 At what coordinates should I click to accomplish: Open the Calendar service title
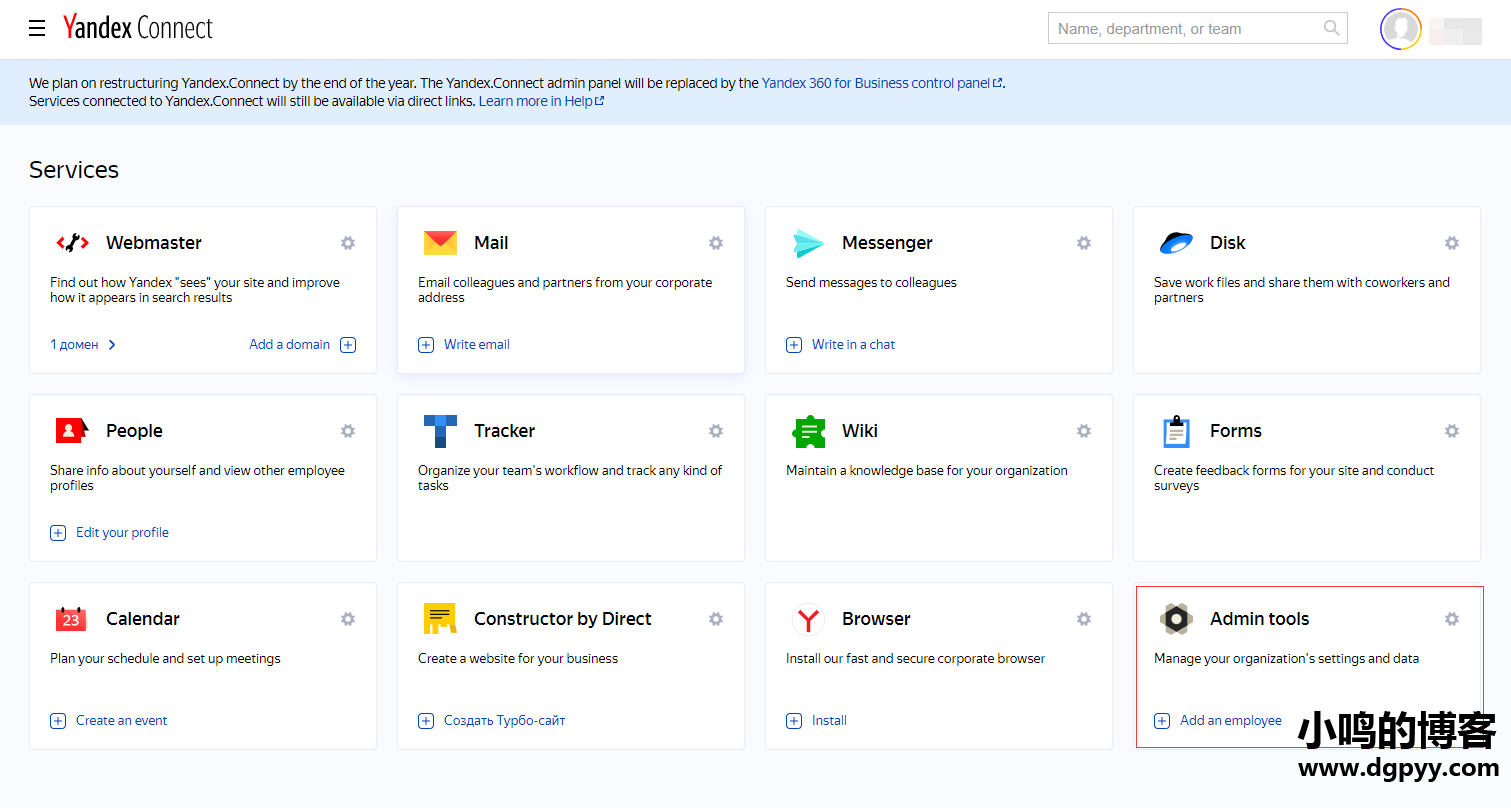tap(143, 619)
